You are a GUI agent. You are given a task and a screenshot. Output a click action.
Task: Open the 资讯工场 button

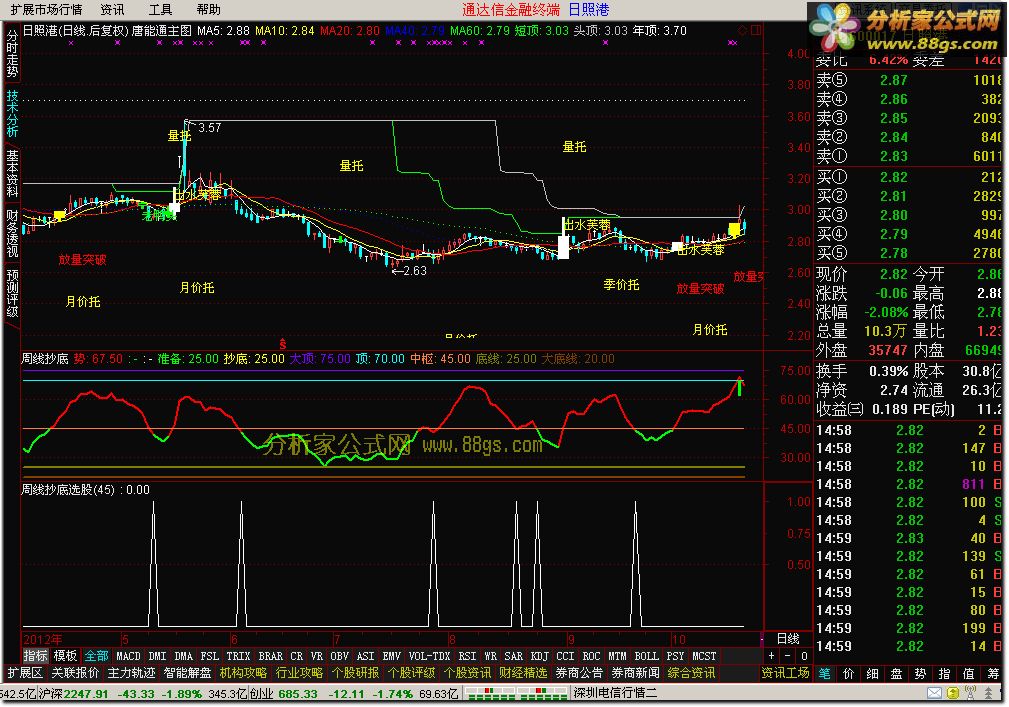[x=785, y=672]
